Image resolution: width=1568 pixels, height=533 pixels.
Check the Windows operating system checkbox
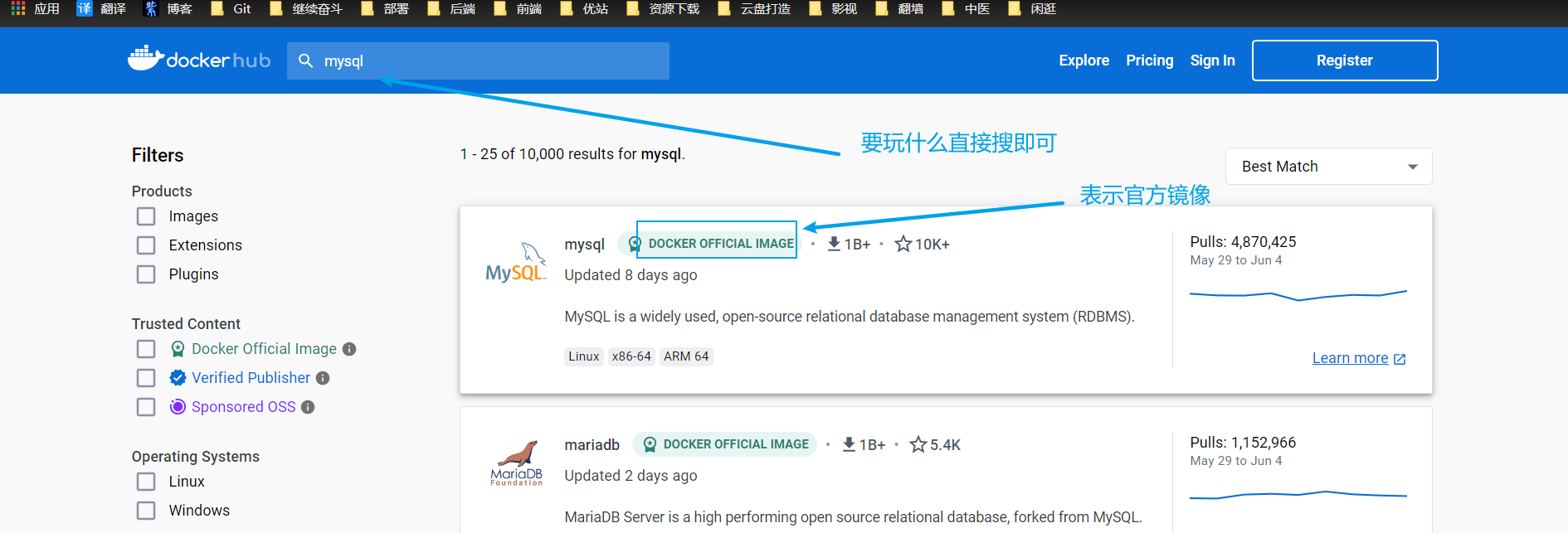(146, 511)
